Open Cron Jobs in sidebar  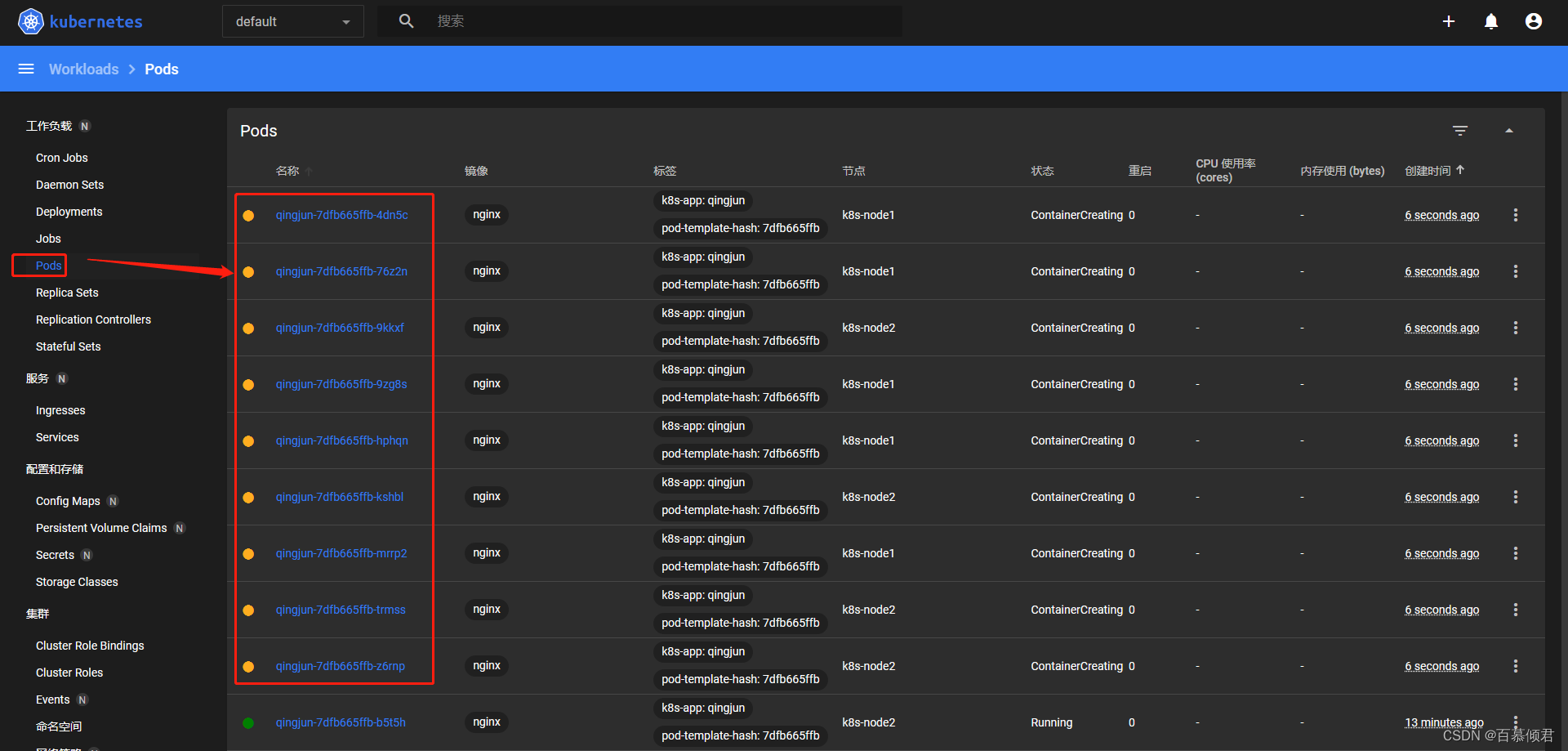coord(62,158)
